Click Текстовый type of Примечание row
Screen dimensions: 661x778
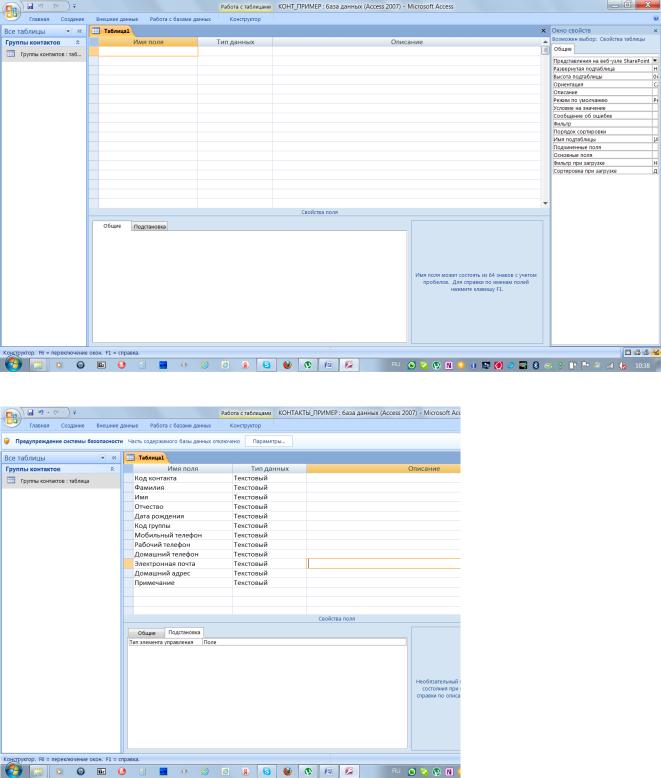pos(251,583)
